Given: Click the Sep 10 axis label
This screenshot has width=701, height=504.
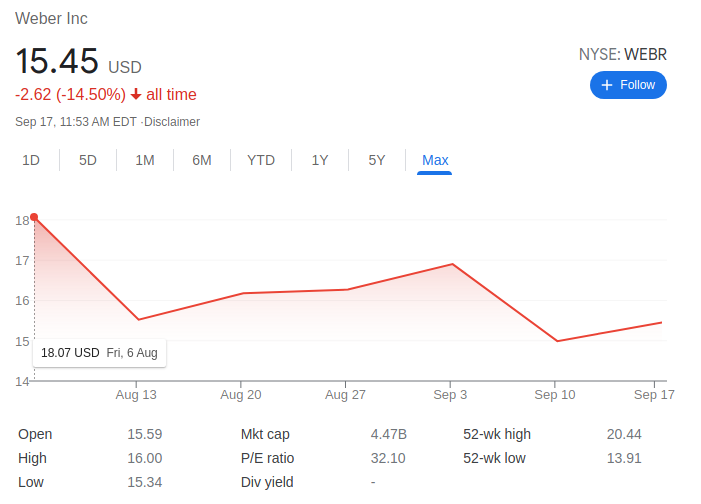Looking at the screenshot, I should pos(555,394).
